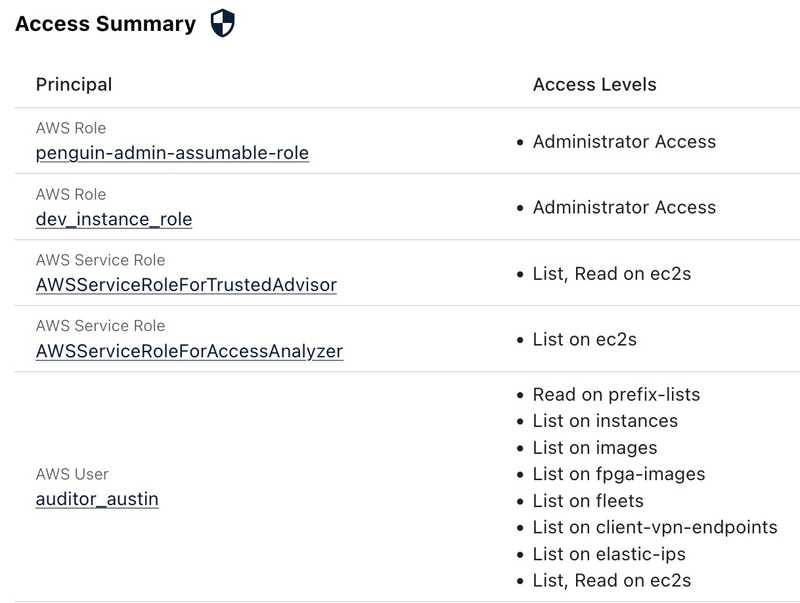Click the List on client-vpn-endpoints entry
This screenshot has height=603, width=800.
pyautogui.click(x=654, y=527)
